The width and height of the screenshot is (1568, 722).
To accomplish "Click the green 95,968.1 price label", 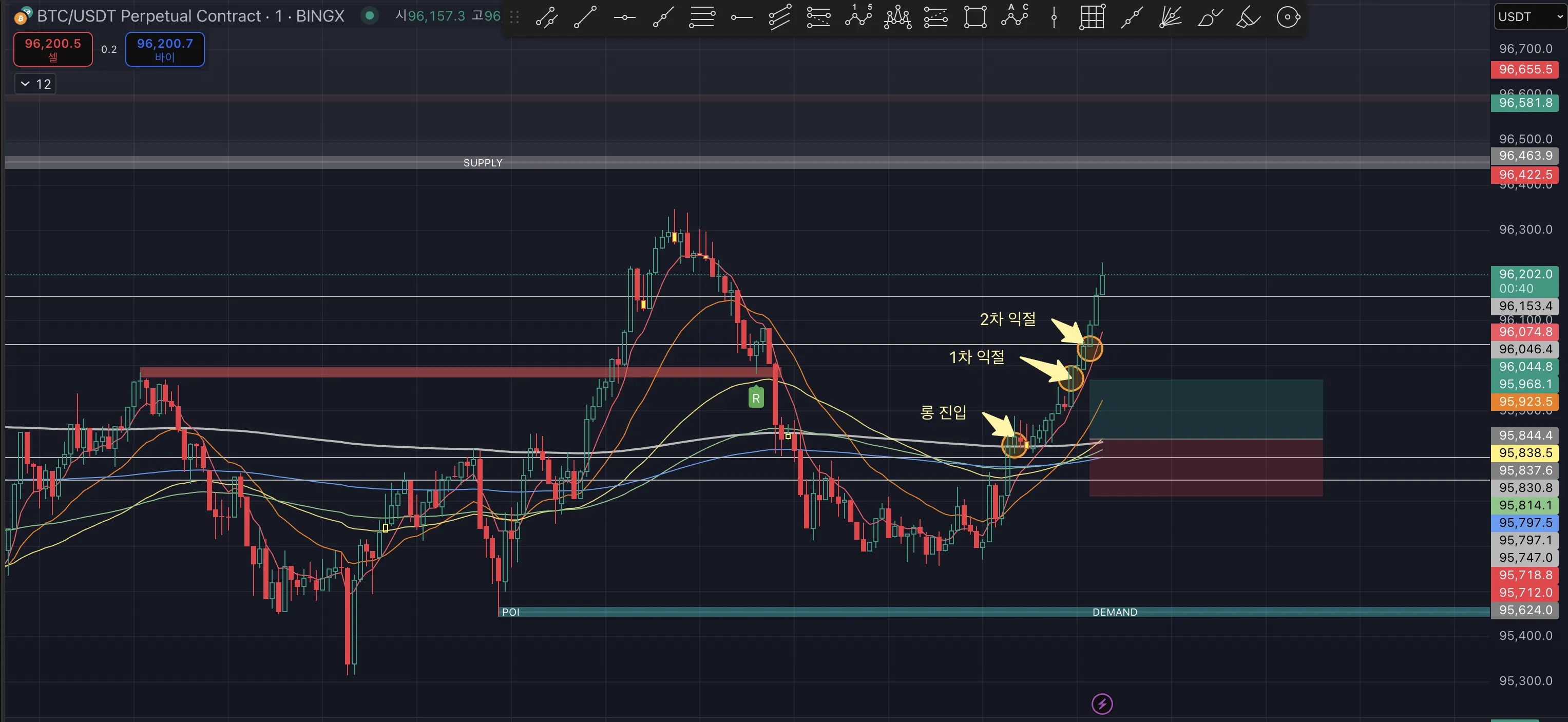I will point(1524,384).
